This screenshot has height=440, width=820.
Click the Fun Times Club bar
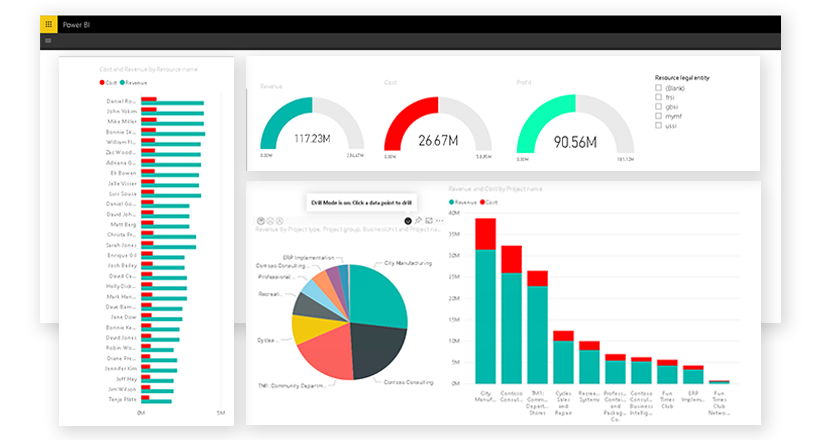pyautogui.click(x=667, y=371)
